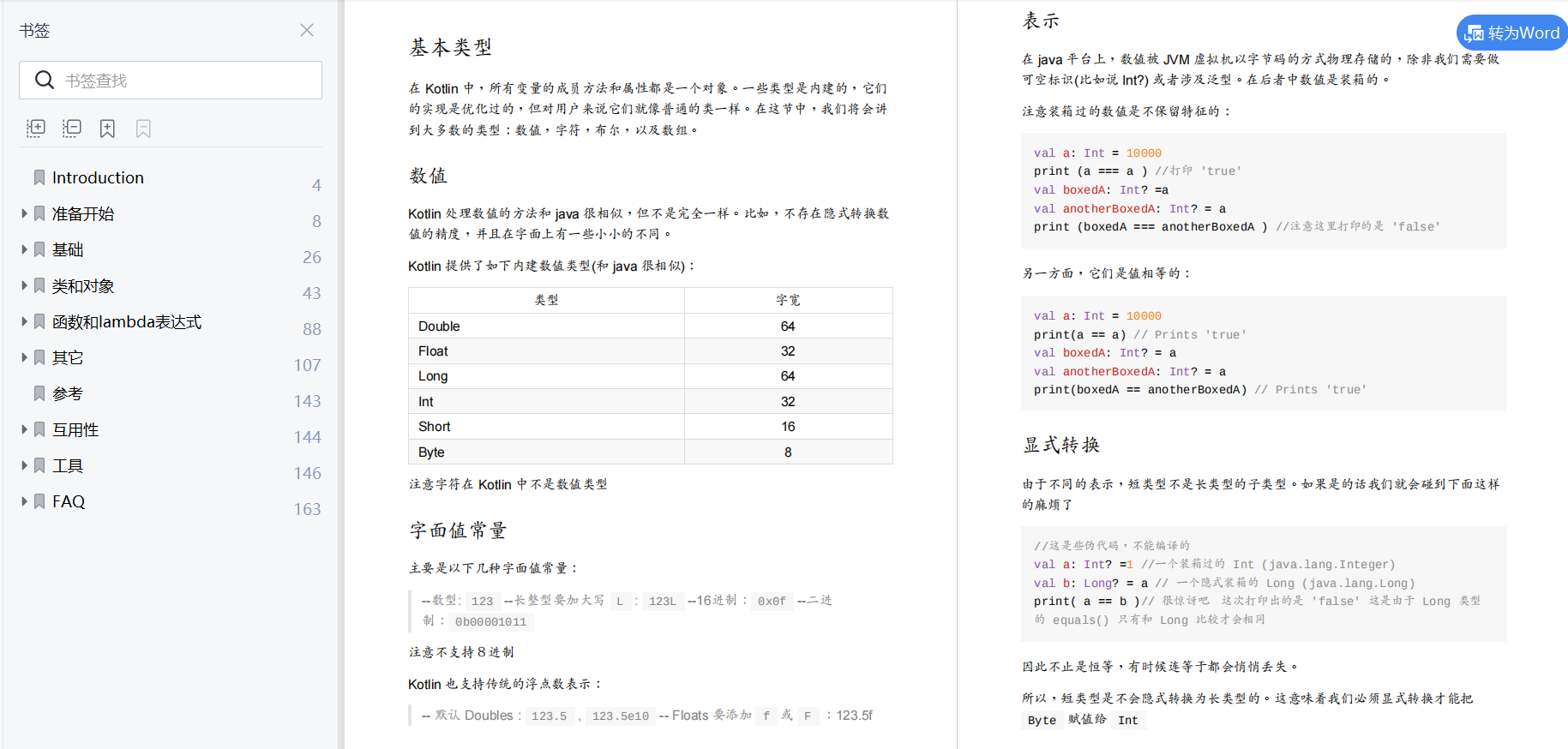Click the 显式转换 heading
Image resolution: width=1568 pixels, height=749 pixels.
click(1061, 445)
